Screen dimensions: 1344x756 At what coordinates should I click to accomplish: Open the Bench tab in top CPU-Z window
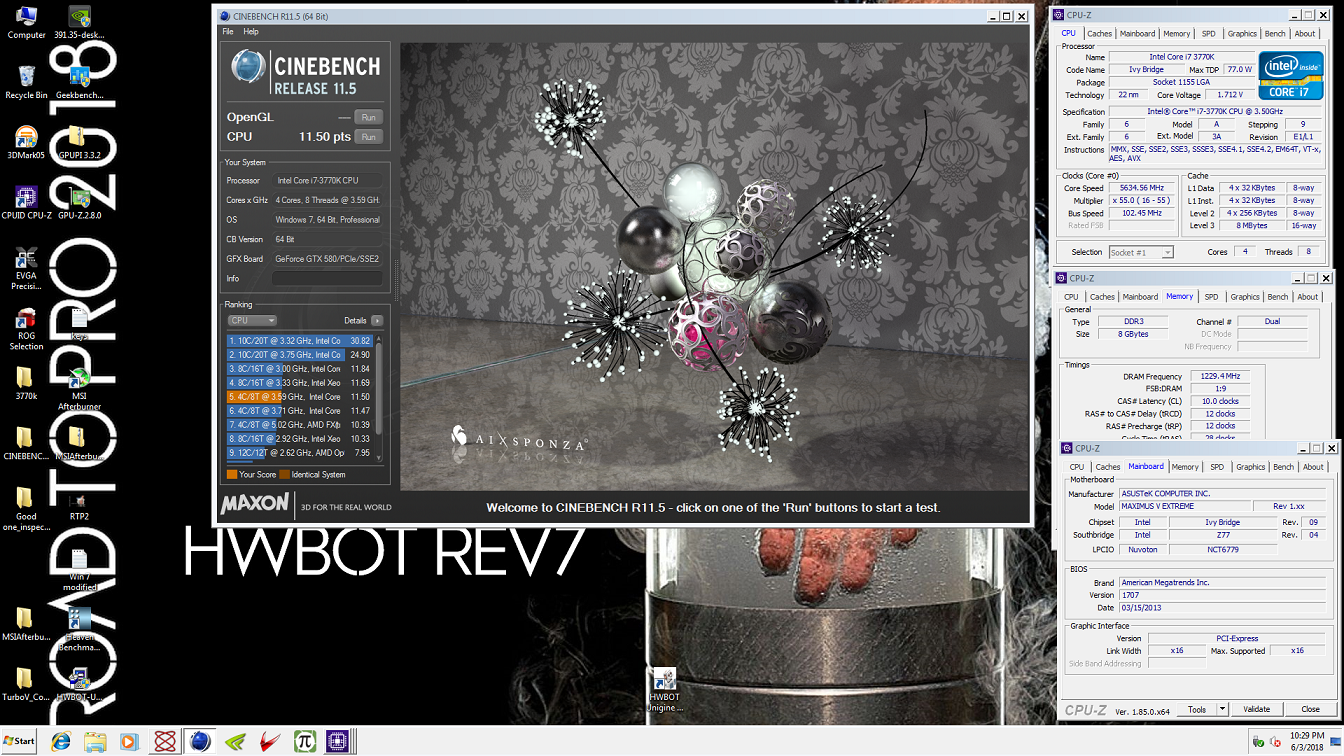pyautogui.click(x=1275, y=34)
